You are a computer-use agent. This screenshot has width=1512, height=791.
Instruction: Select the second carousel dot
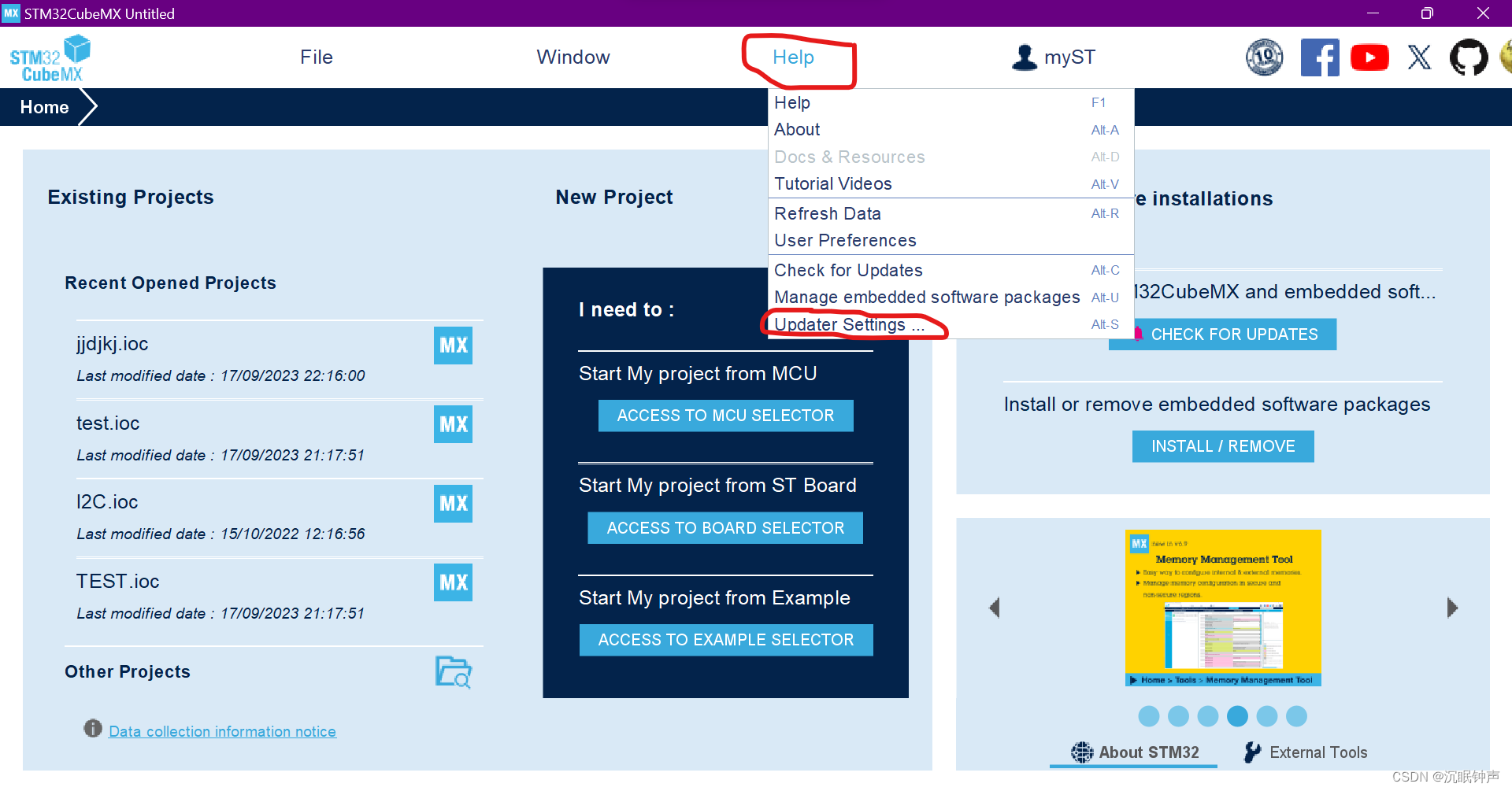click(x=1178, y=716)
